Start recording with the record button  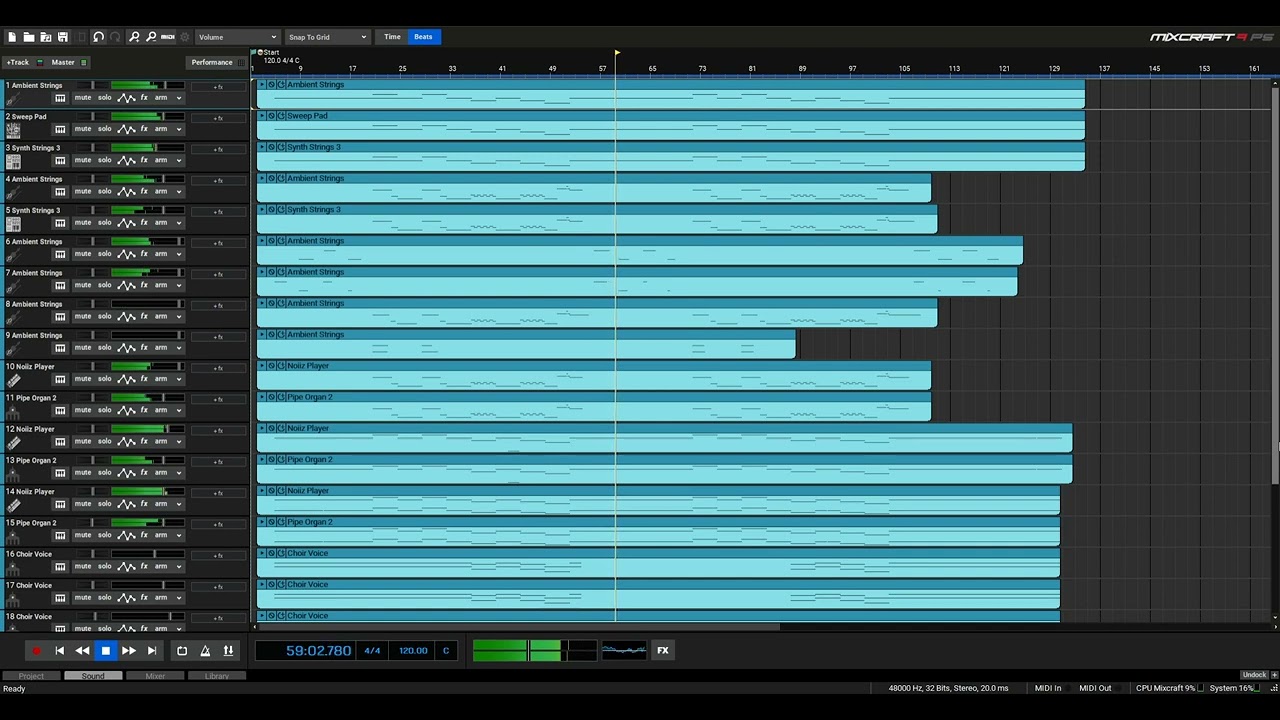point(36,651)
